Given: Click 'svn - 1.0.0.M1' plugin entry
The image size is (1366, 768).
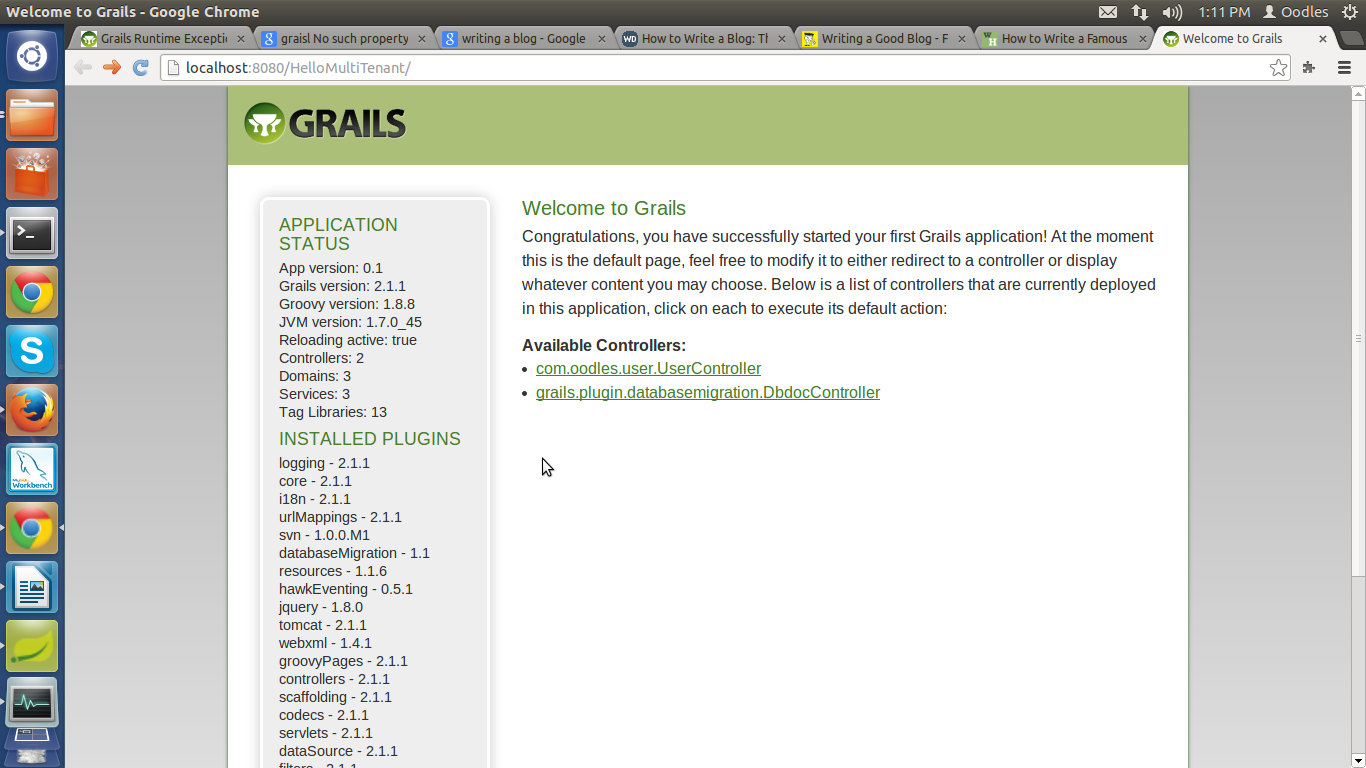Looking at the screenshot, I should point(324,535).
